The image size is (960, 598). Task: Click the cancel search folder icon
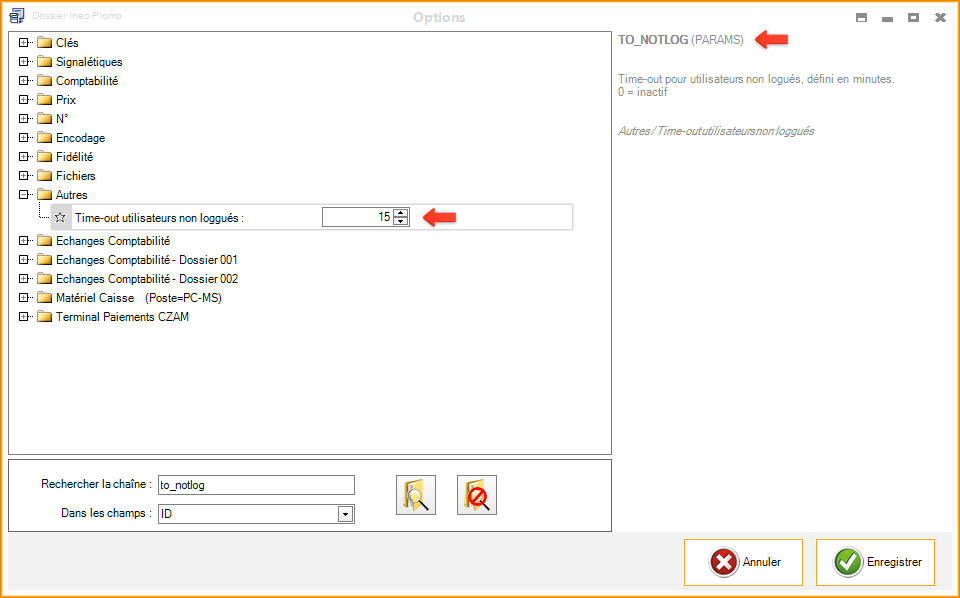point(477,495)
